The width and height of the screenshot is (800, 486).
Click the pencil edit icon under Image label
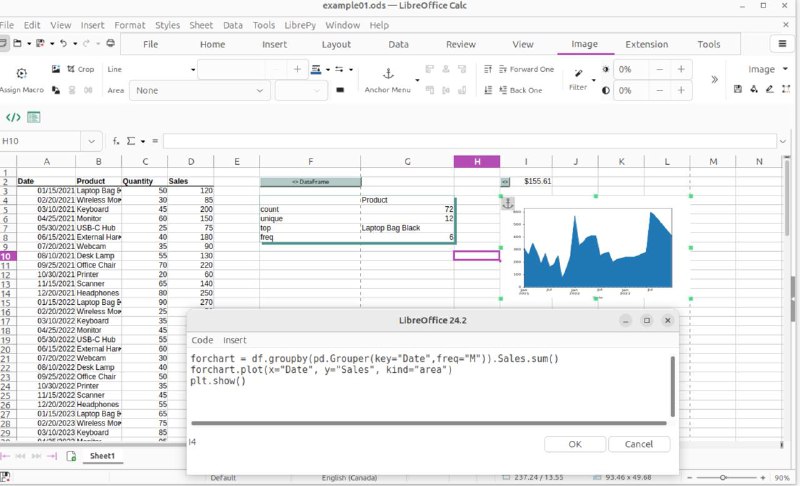769,89
